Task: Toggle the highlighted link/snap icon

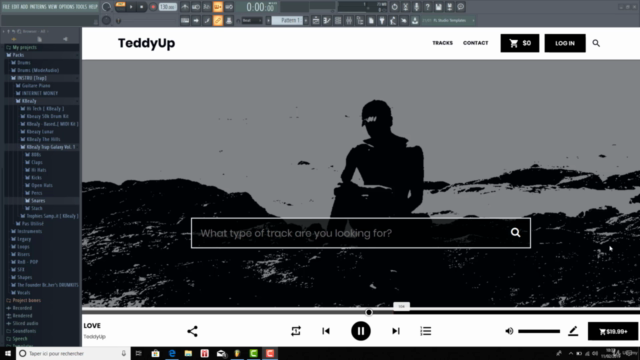Action: coord(218,20)
